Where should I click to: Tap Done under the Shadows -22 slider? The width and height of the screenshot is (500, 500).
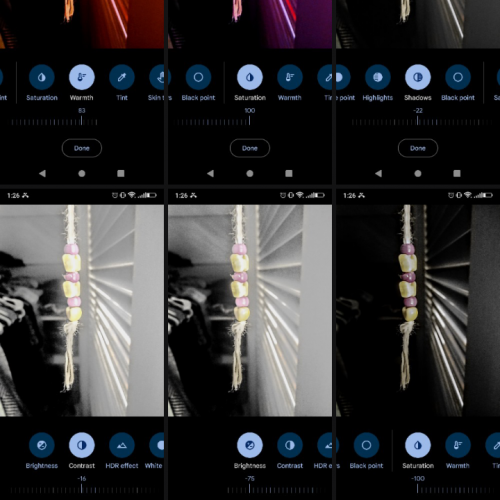[418, 148]
